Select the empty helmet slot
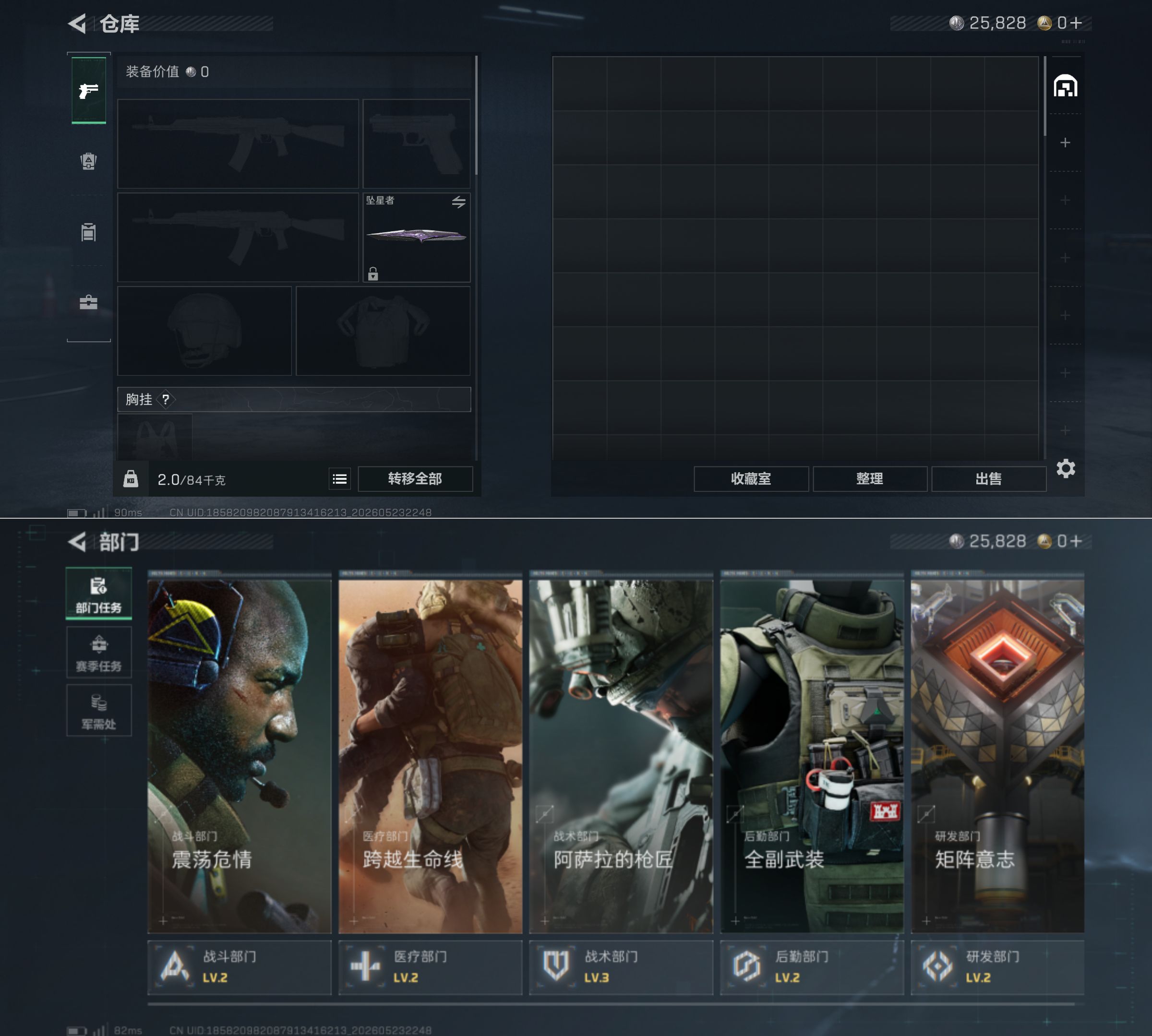The image size is (1152, 1036). [x=204, y=331]
